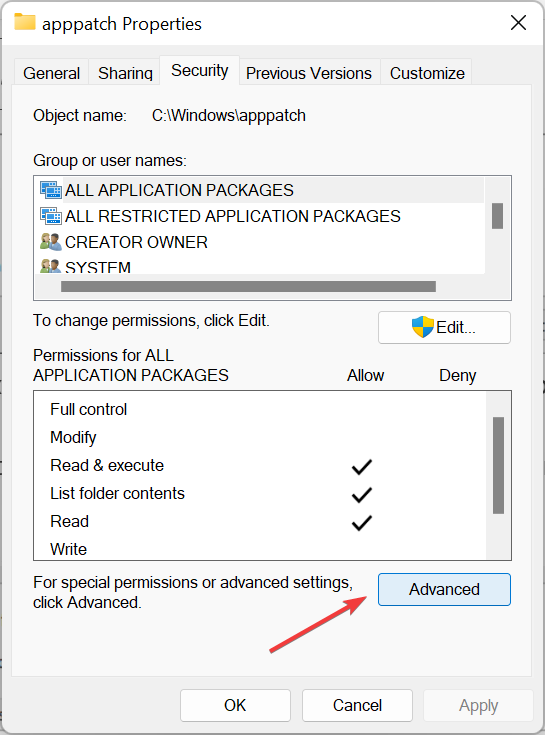Viewport: 545px width, 735px height.
Task: Click the SYSTEM user icon
Action: click(x=51, y=266)
